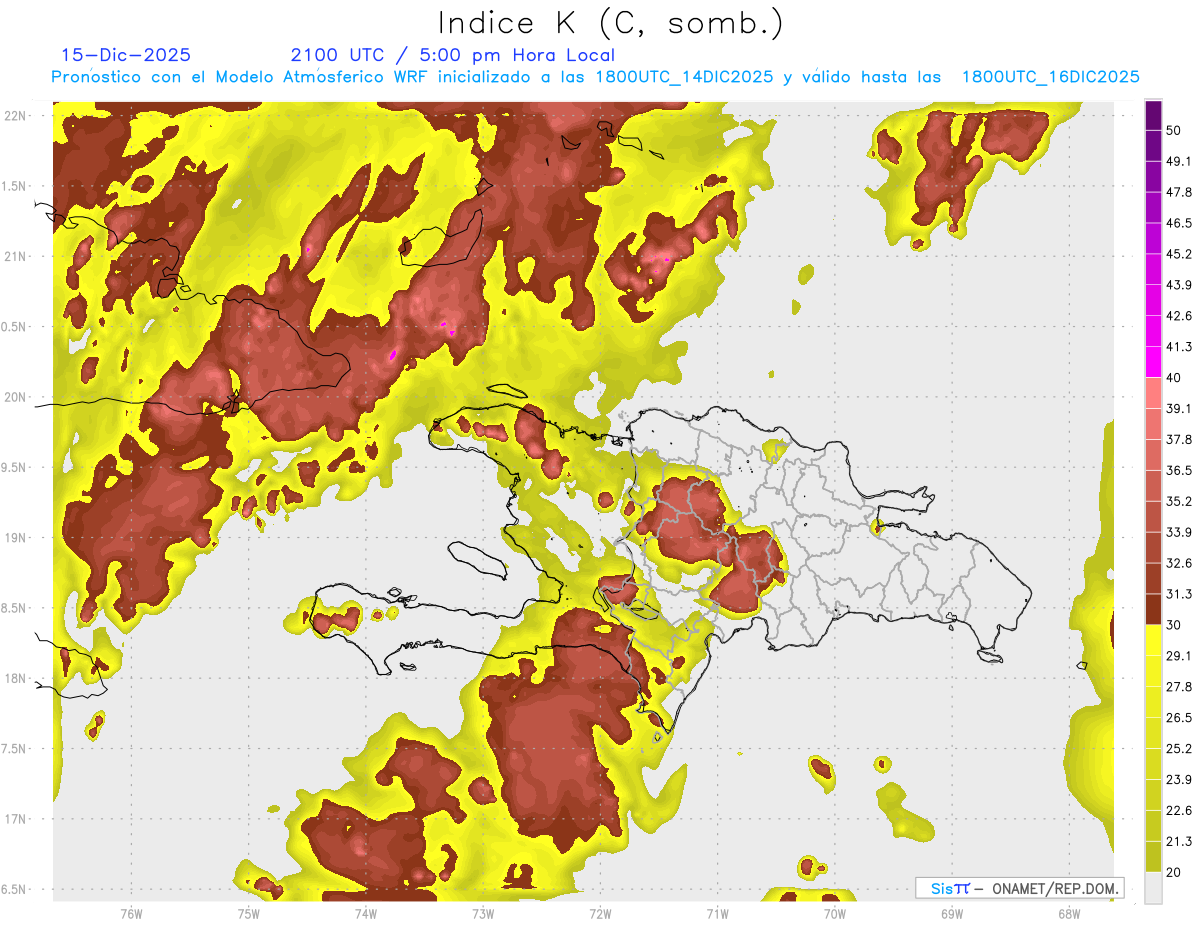Screen dimensions: 1200x927
Task: Click the dark purple colorbar band above 50
Action: (x=1153, y=115)
